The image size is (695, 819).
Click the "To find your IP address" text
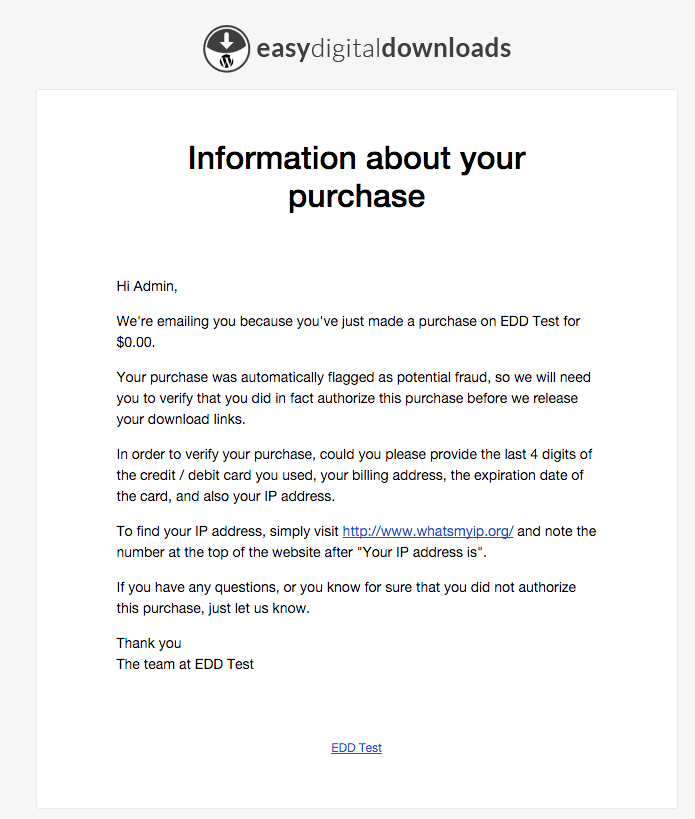click(x=228, y=532)
